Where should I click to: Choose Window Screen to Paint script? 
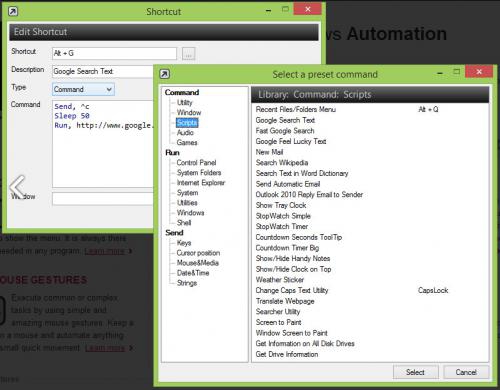click(x=291, y=333)
